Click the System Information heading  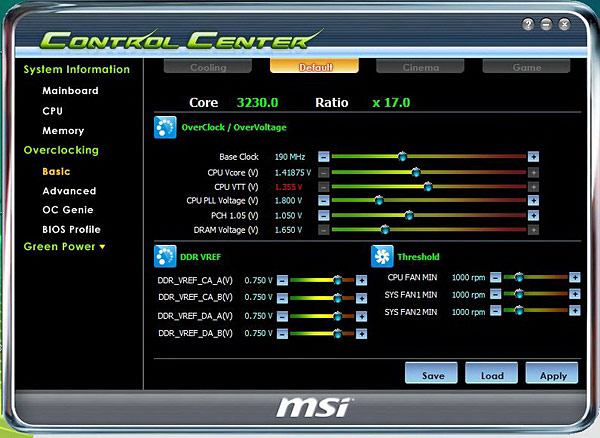tap(77, 69)
